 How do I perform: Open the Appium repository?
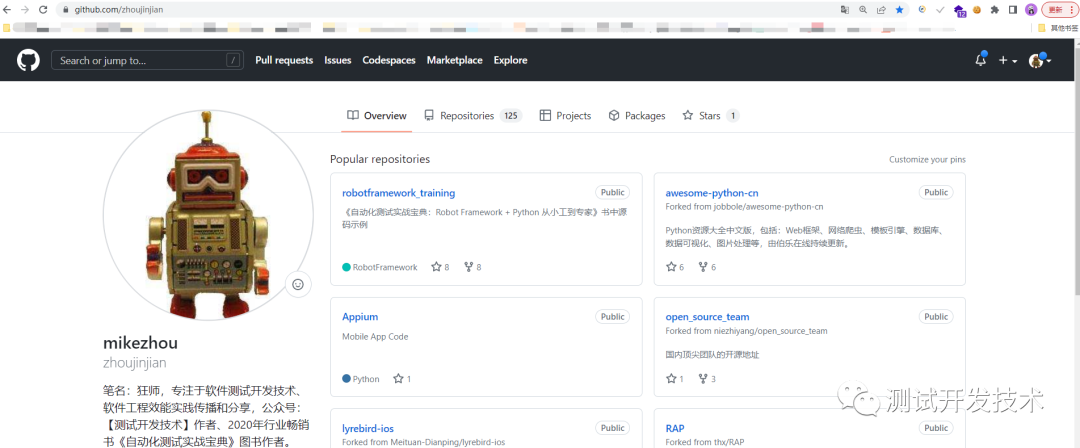360,317
